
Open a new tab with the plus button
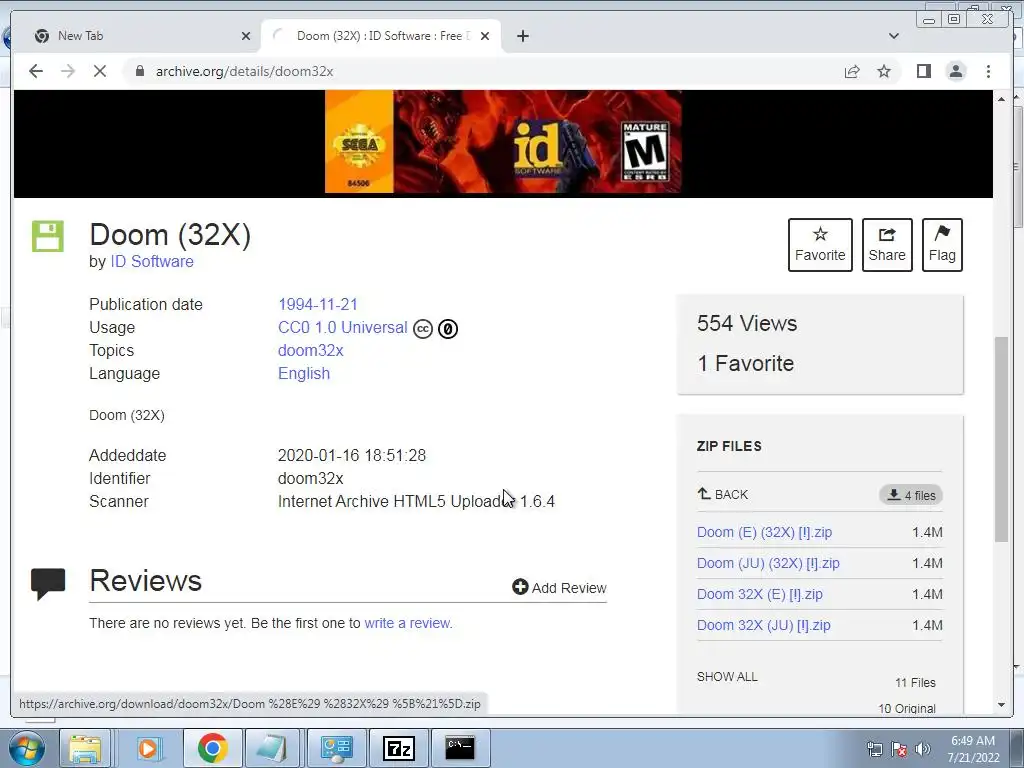click(522, 36)
